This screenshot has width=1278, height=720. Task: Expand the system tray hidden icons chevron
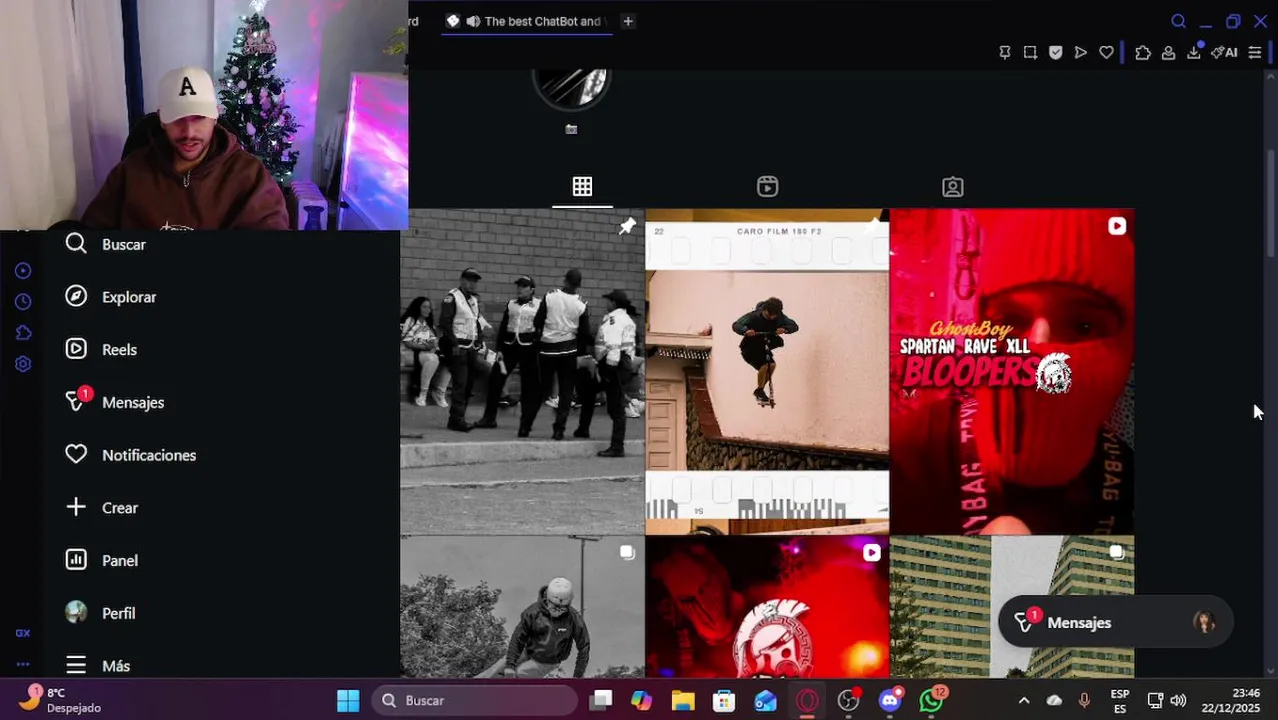1023,701
